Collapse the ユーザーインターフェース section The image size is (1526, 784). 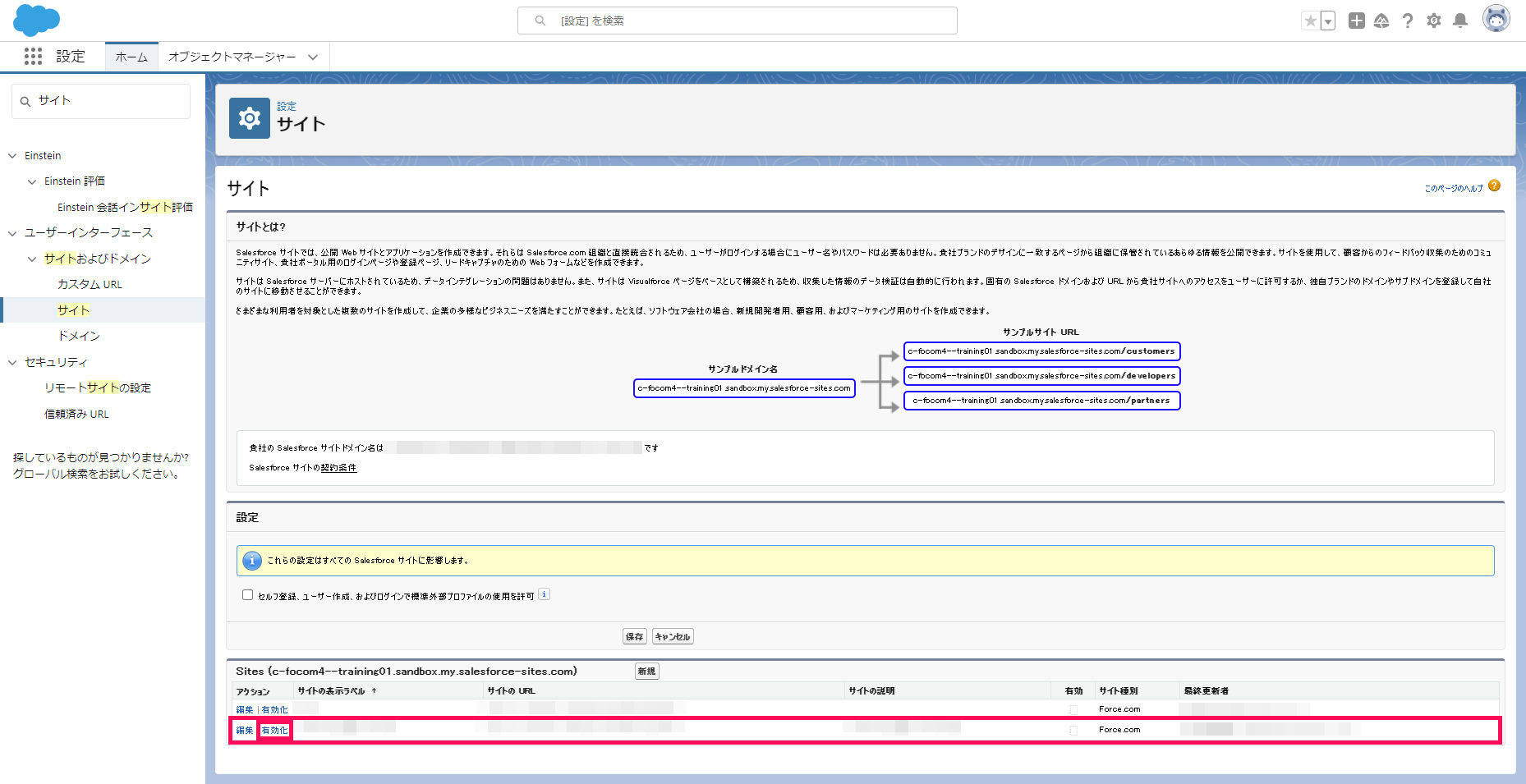12,233
